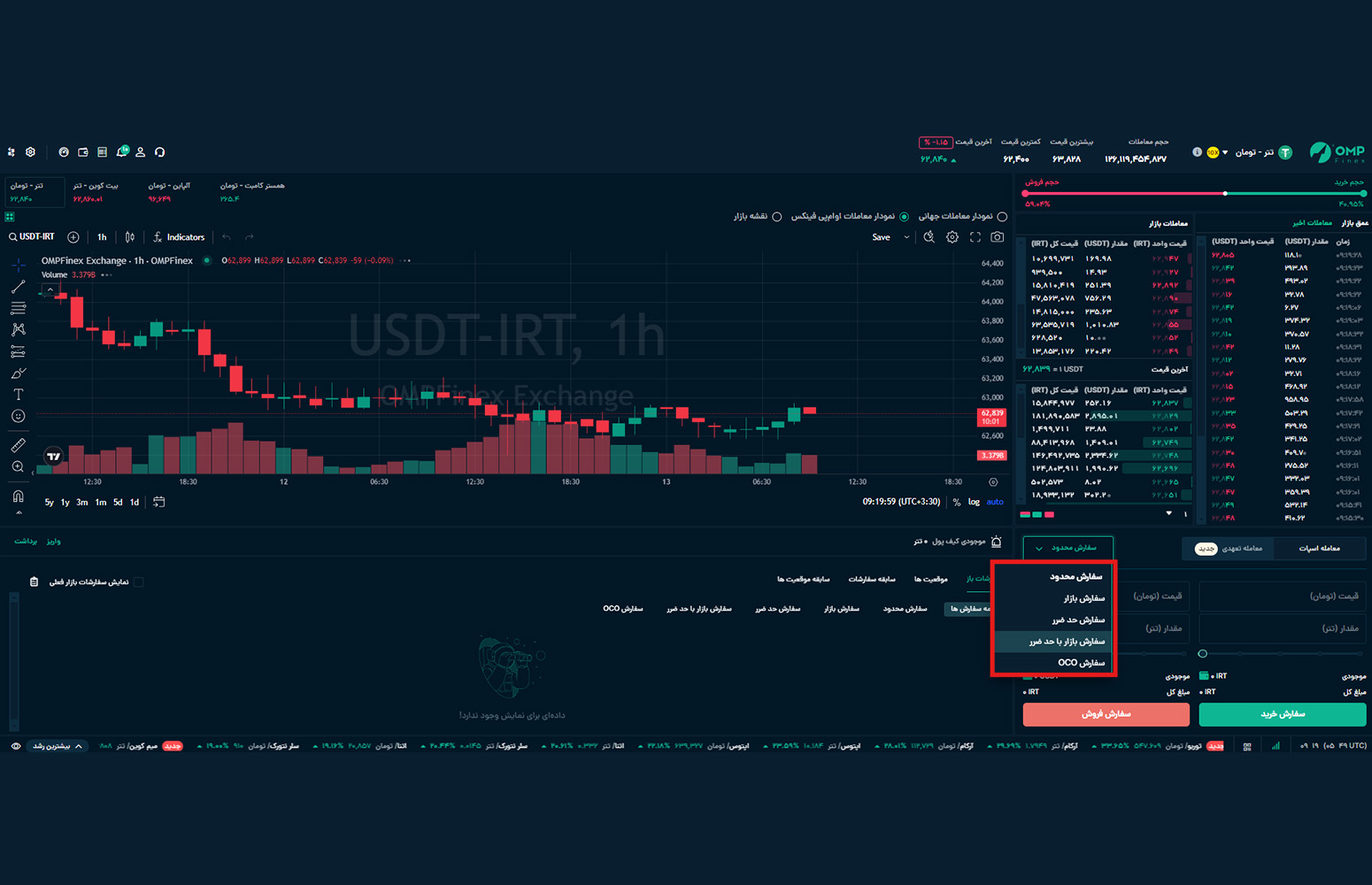
Task: Select the نمودار معاملات جهانی radio button
Action: click(x=1002, y=217)
